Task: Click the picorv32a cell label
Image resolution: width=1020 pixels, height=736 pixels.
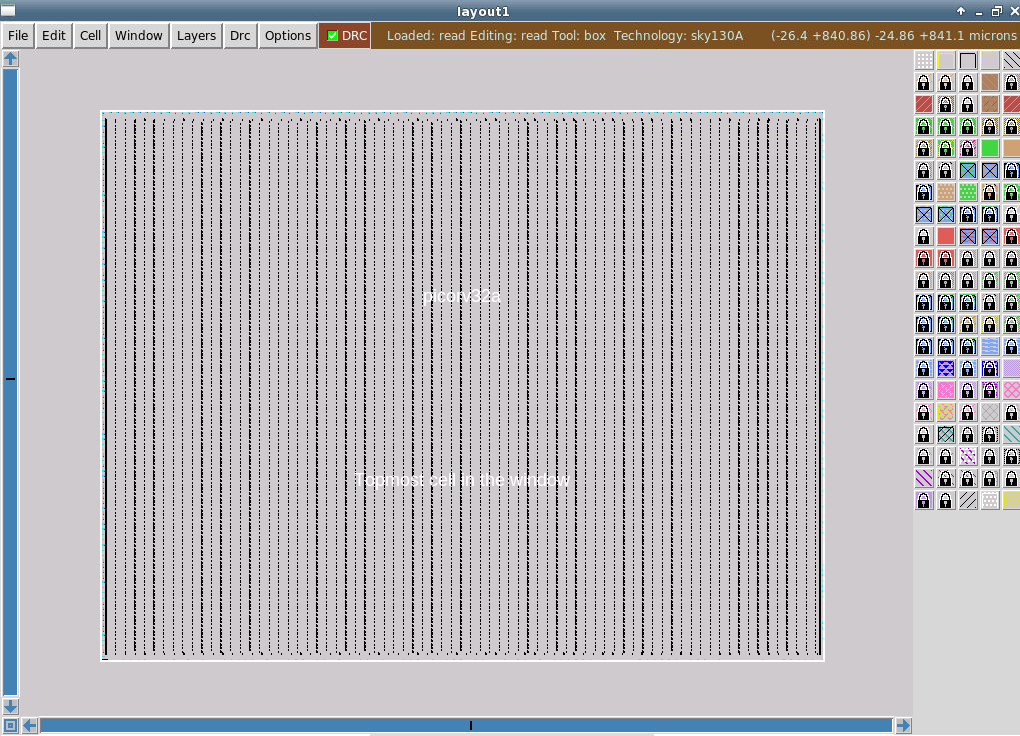Action: click(461, 296)
